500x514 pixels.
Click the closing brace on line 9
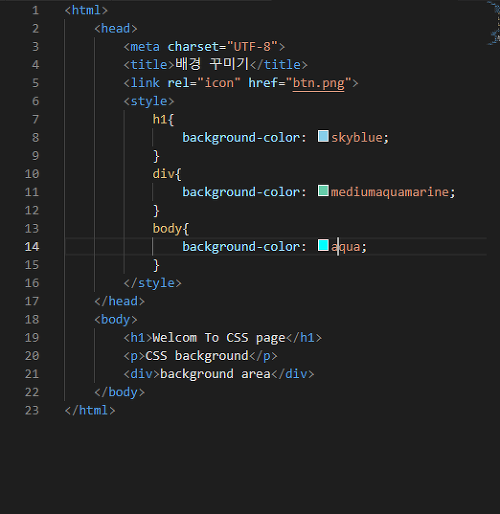pyautogui.click(x=156, y=156)
